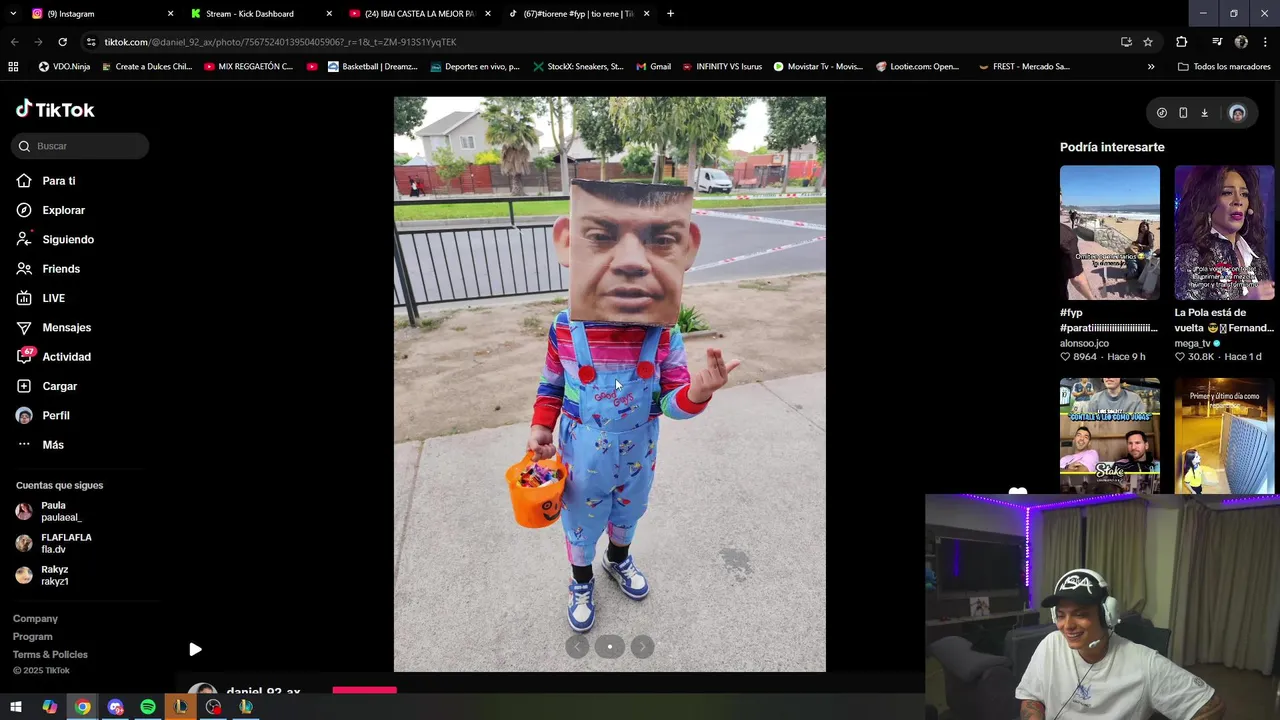Open Rakyz rakyz1 followed account
Viewport: 1280px width, 720px height.
(x=42, y=575)
